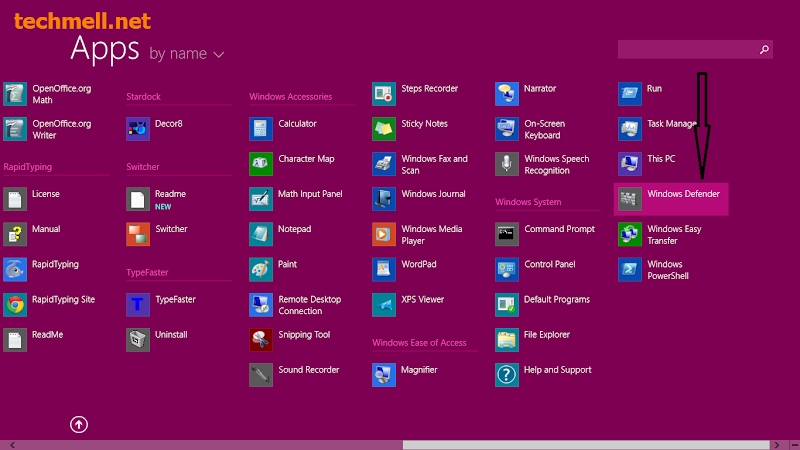
Task: Open the This PC icon
Action: pos(630,164)
